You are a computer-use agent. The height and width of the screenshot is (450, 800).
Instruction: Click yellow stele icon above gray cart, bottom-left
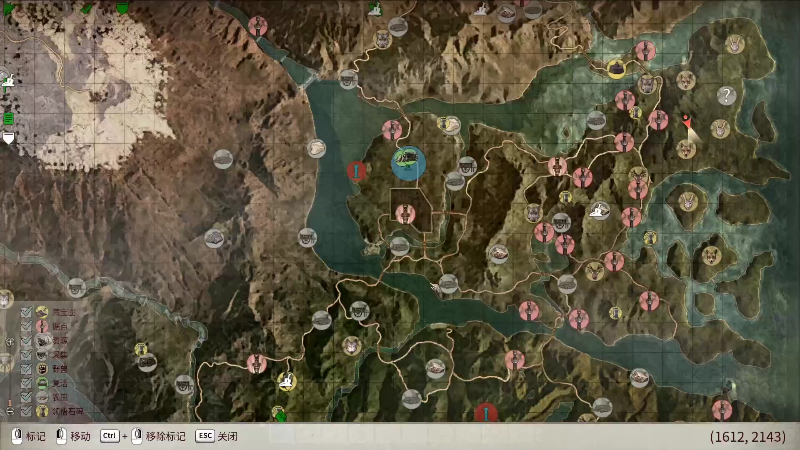[x=141, y=349]
